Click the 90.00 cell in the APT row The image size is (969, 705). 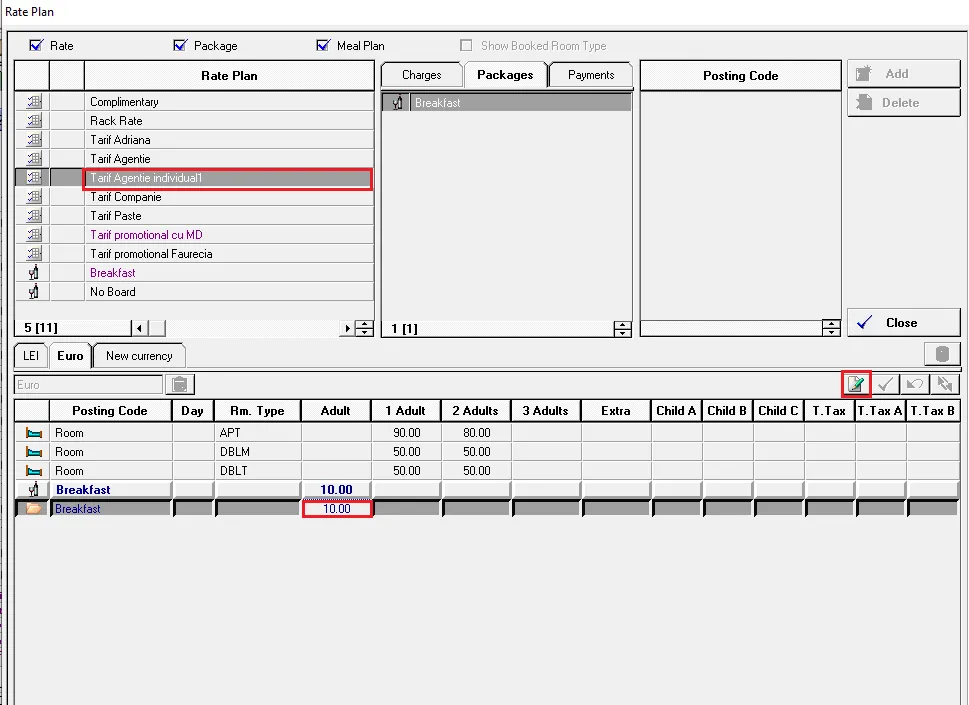point(406,433)
